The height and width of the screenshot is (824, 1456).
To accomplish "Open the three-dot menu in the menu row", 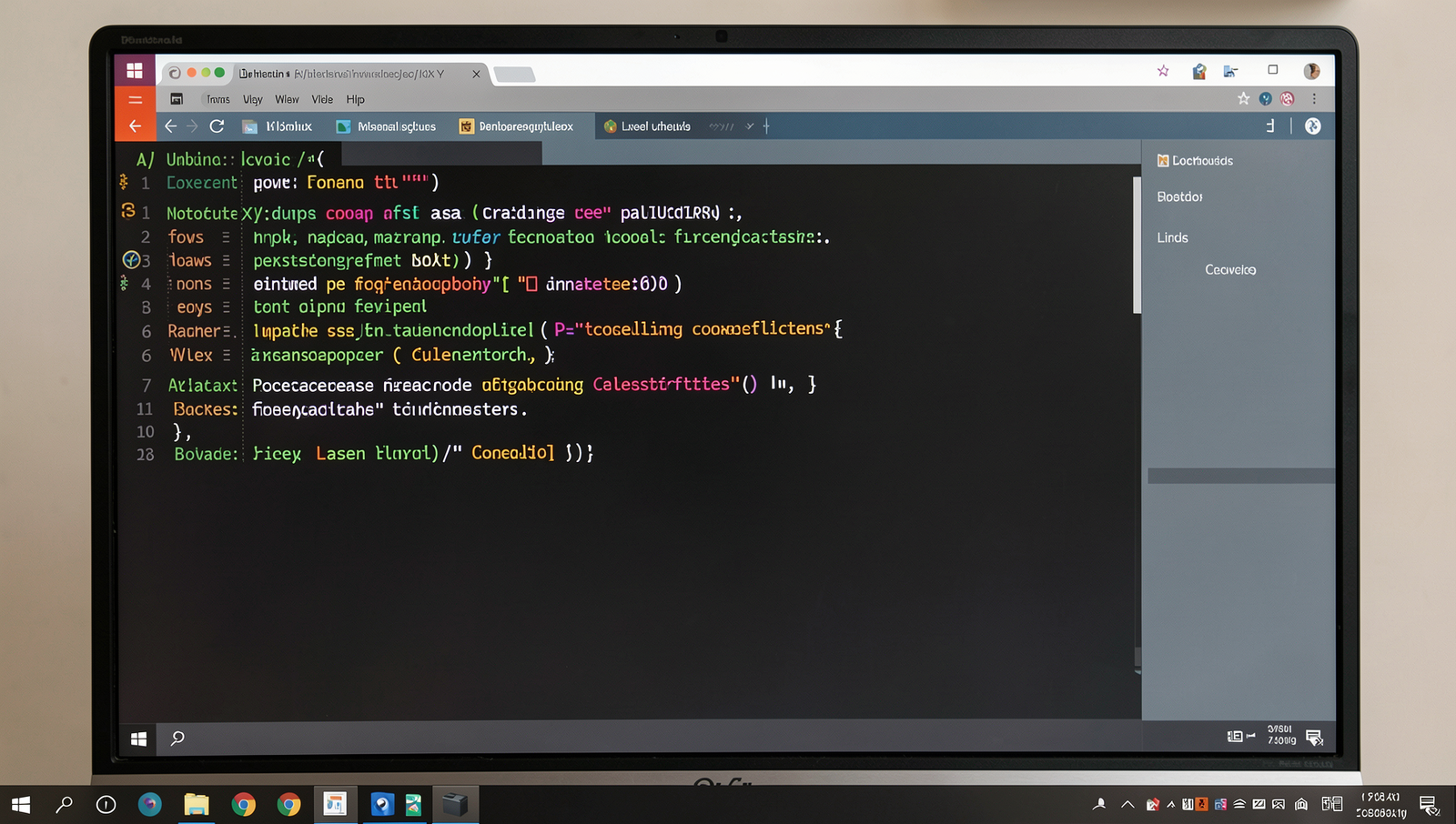I will [x=1314, y=98].
